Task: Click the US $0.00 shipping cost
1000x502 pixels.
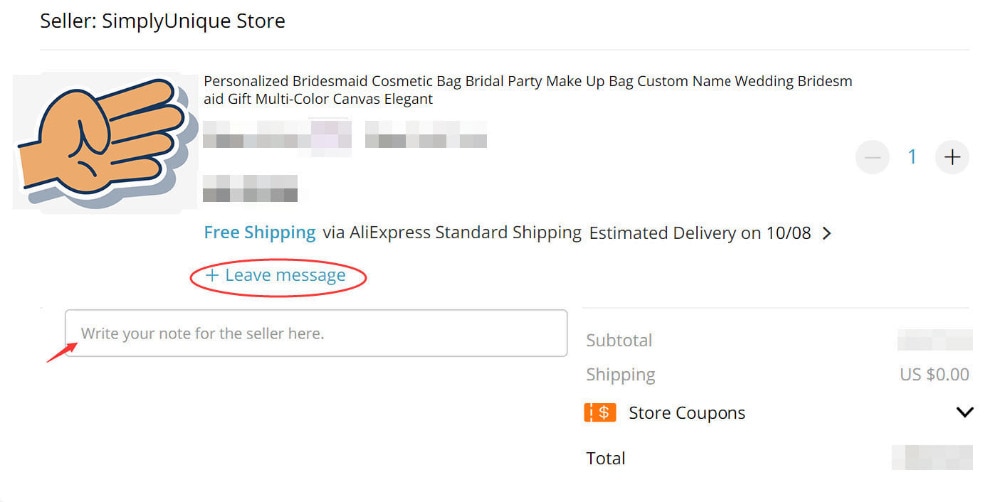Action: 934,374
